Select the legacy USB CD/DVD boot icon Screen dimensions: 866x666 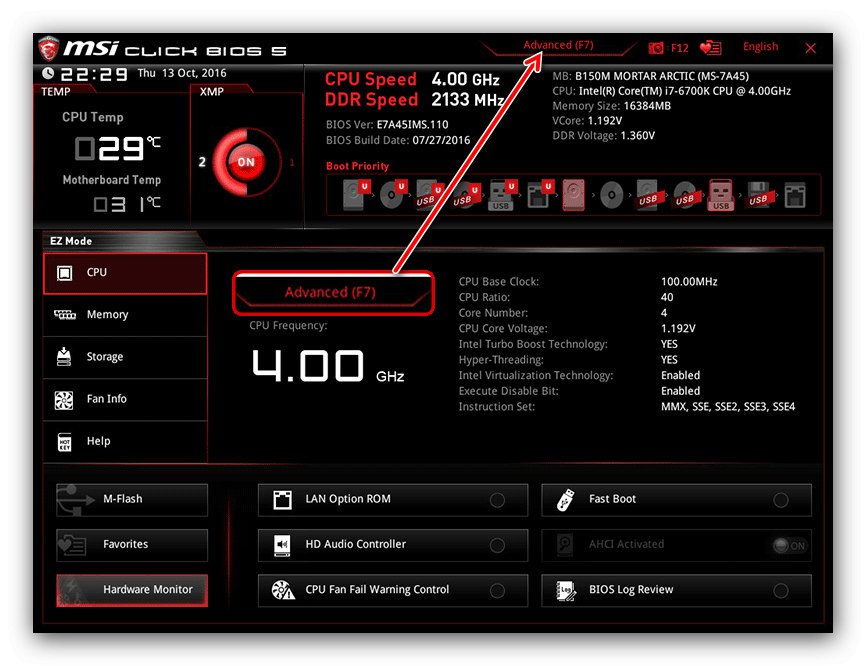click(685, 194)
